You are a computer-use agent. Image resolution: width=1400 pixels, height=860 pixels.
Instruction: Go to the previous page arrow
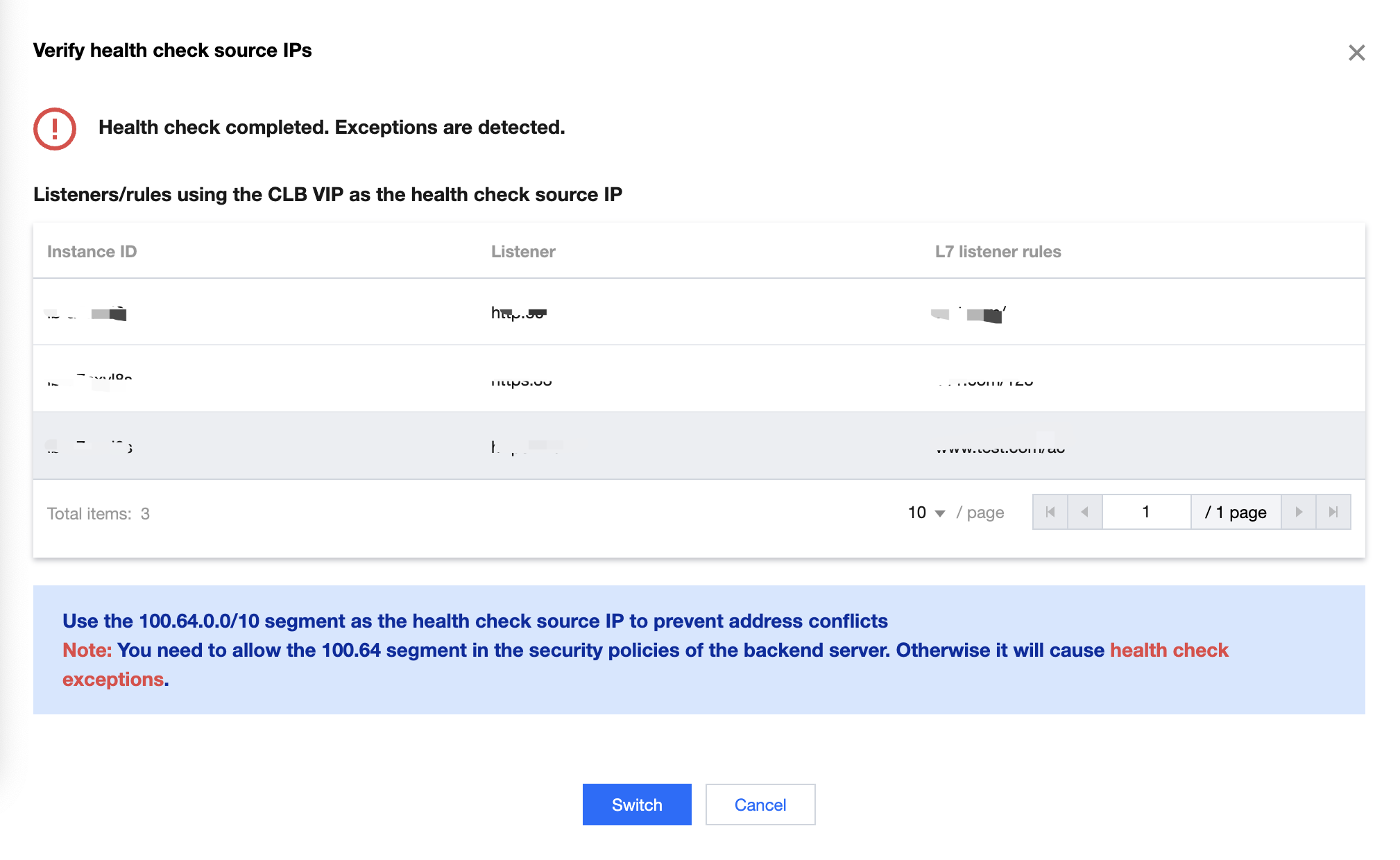pyautogui.click(x=1085, y=513)
